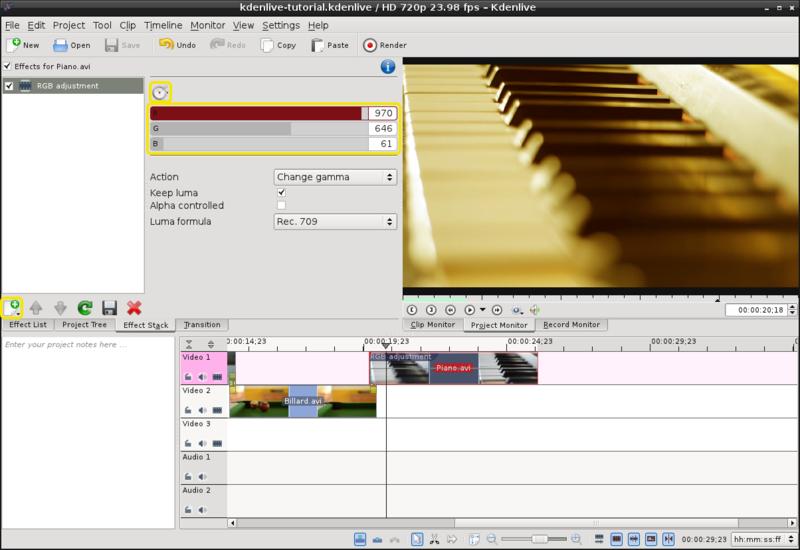Click the zoom out magnifier in status bar
This screenshot has width=800, height=550.
tap(491, 539)
